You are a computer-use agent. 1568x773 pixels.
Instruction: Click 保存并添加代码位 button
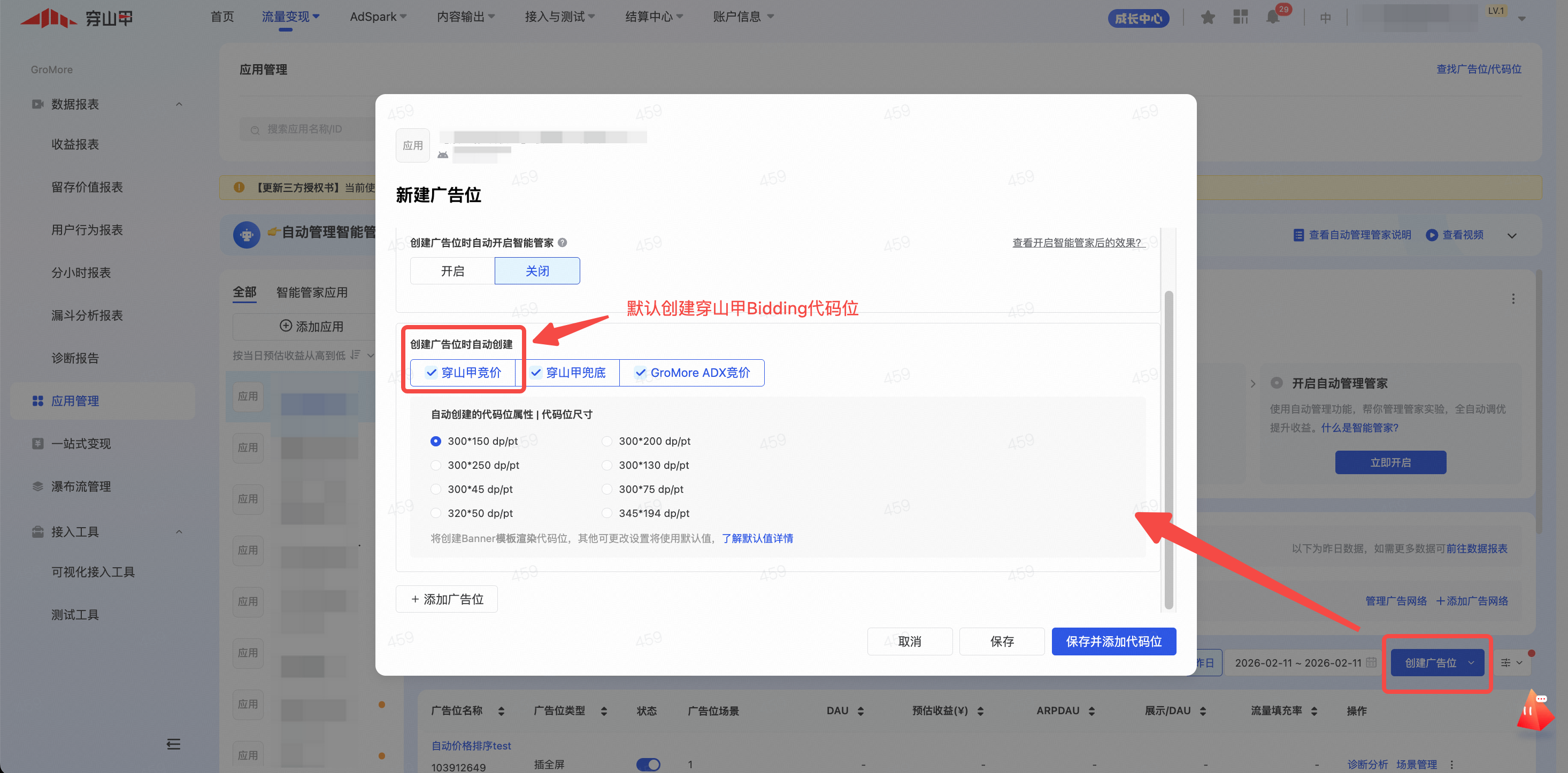click(x=1113, y=641)
